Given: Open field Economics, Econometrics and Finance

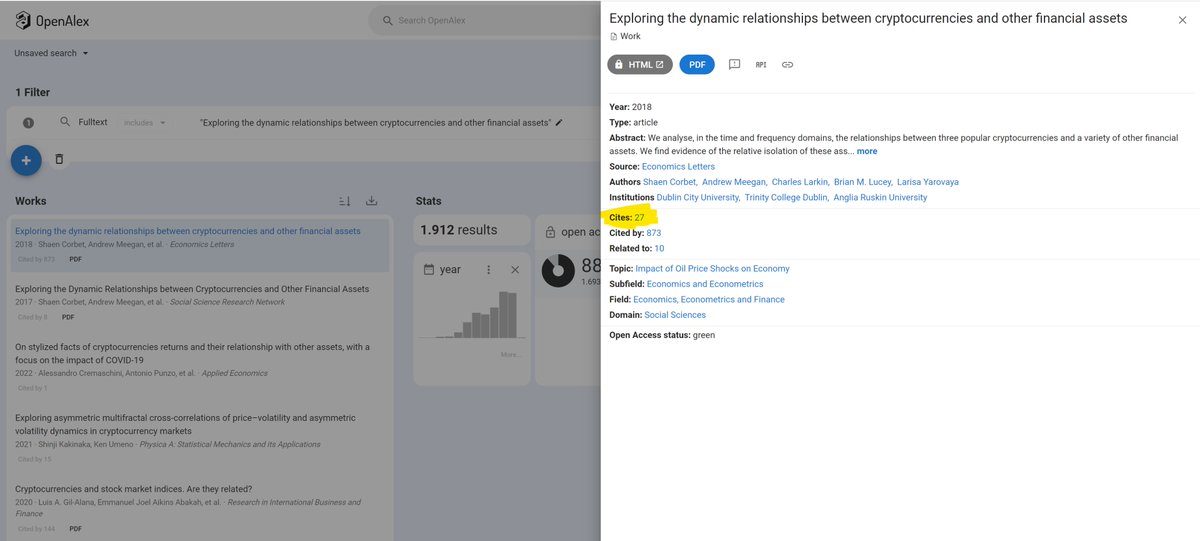Looking at the screenshot, I should 709,299.
